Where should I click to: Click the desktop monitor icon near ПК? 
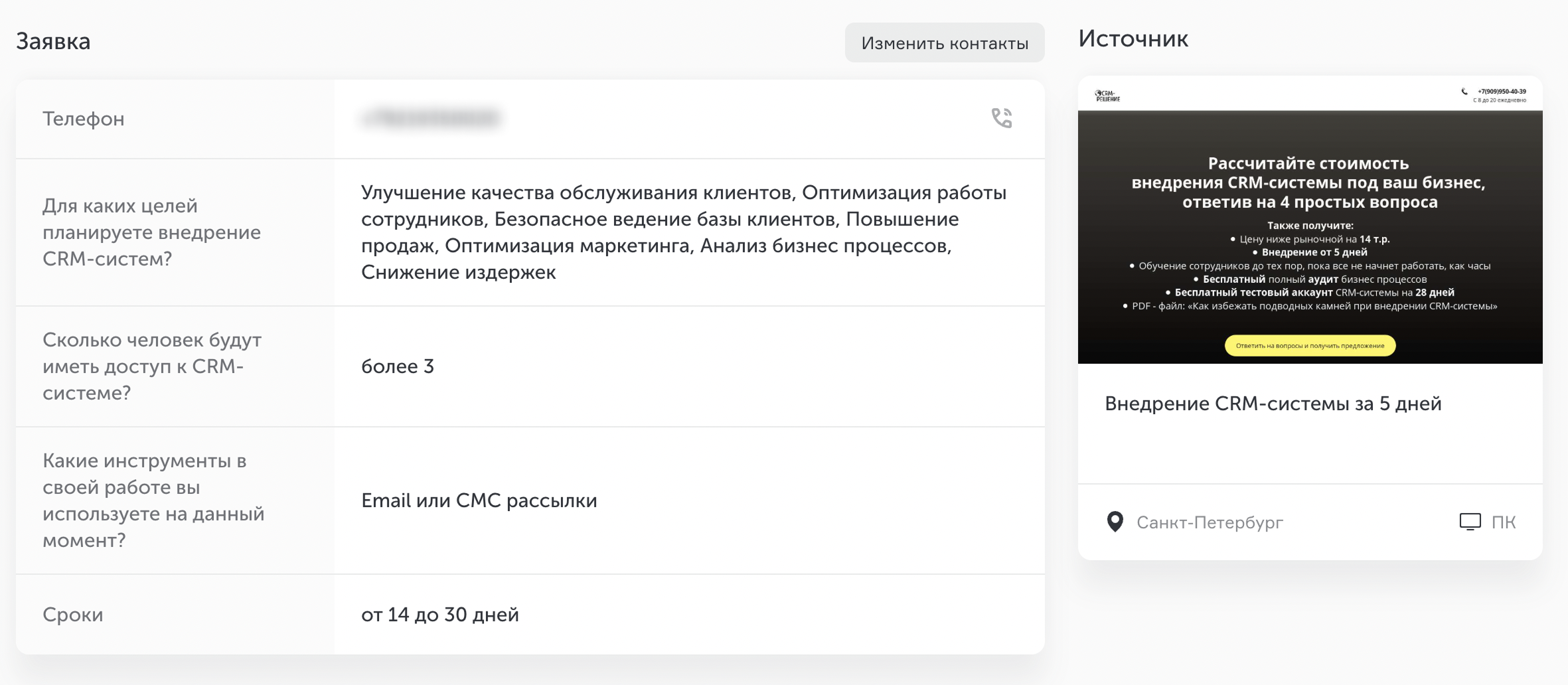click(x=1470, y=522)
